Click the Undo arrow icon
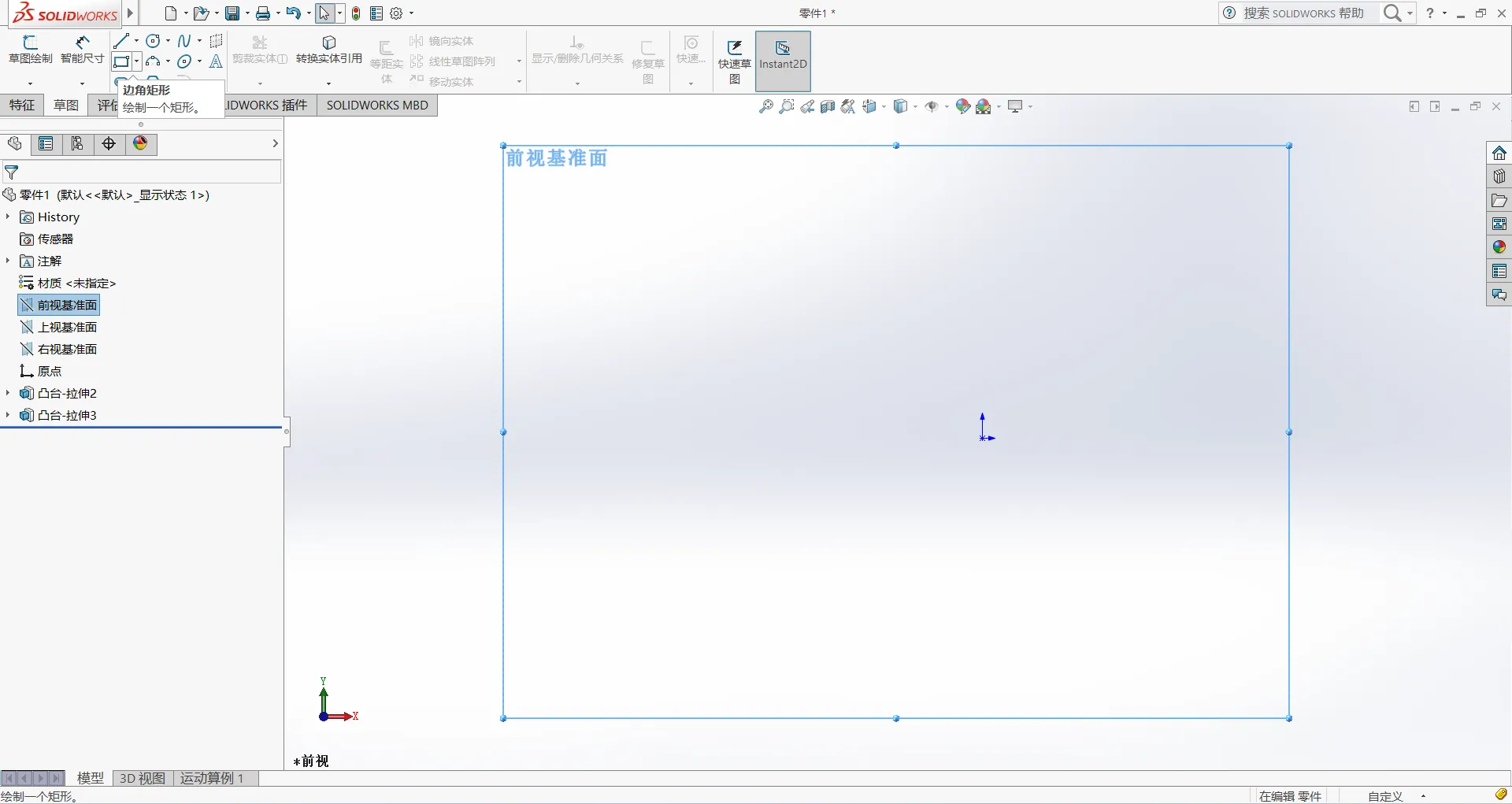Screen dimensions: 1512x804 point(294,13)
